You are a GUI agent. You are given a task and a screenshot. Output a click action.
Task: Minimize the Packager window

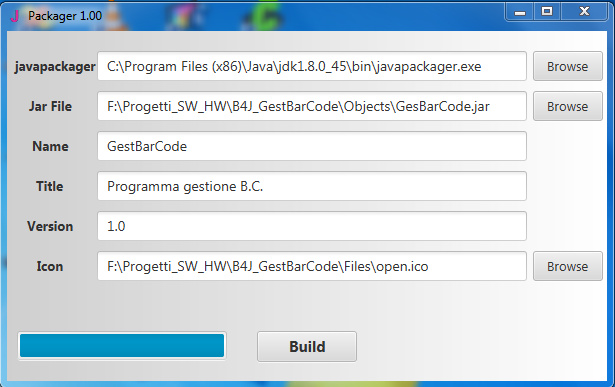[x=519, y=12]
